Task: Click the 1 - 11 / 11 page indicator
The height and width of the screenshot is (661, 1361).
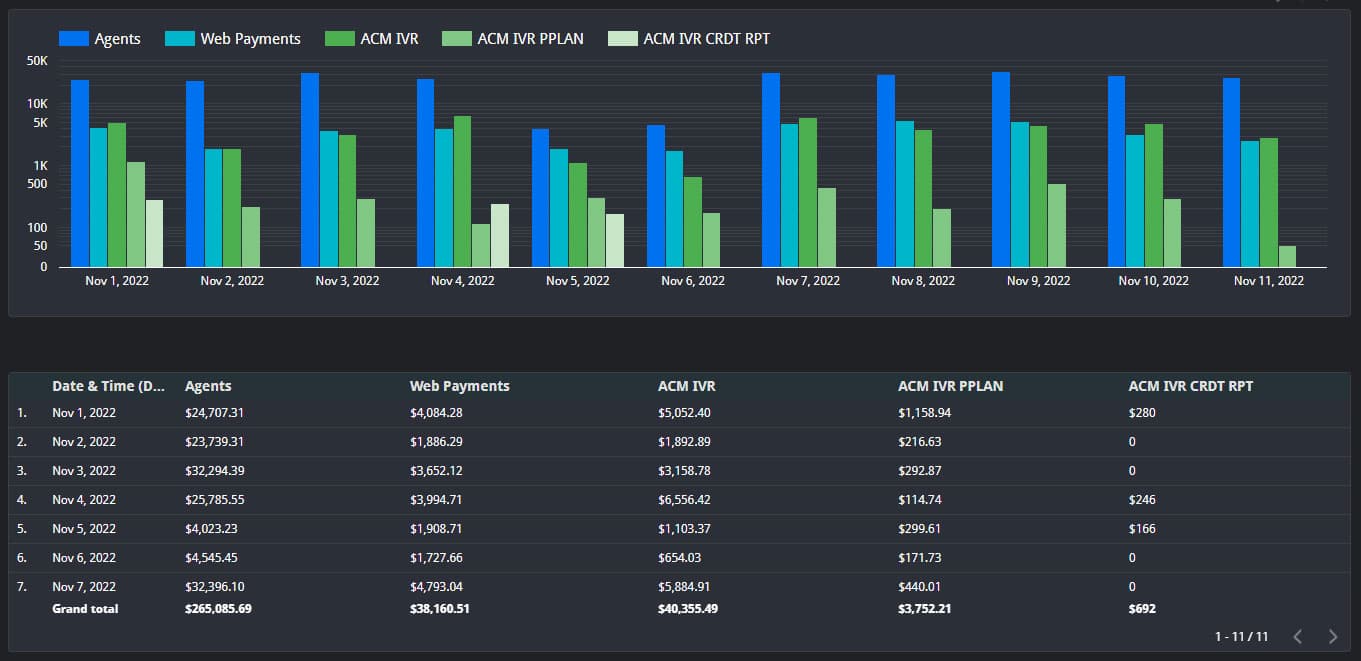Action: (1241, 637)
